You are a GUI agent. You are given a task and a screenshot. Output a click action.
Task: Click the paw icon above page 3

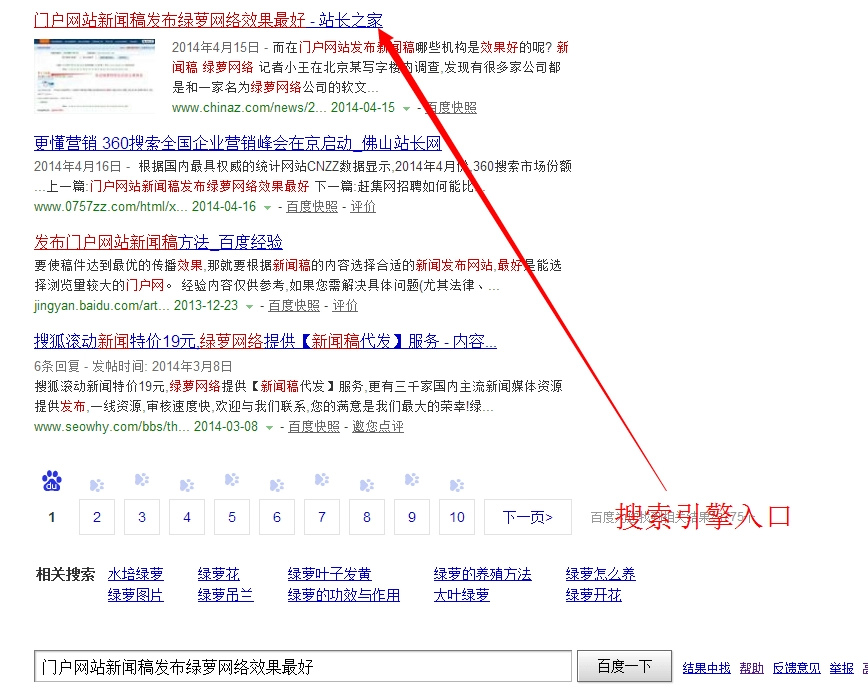(142, 479)
